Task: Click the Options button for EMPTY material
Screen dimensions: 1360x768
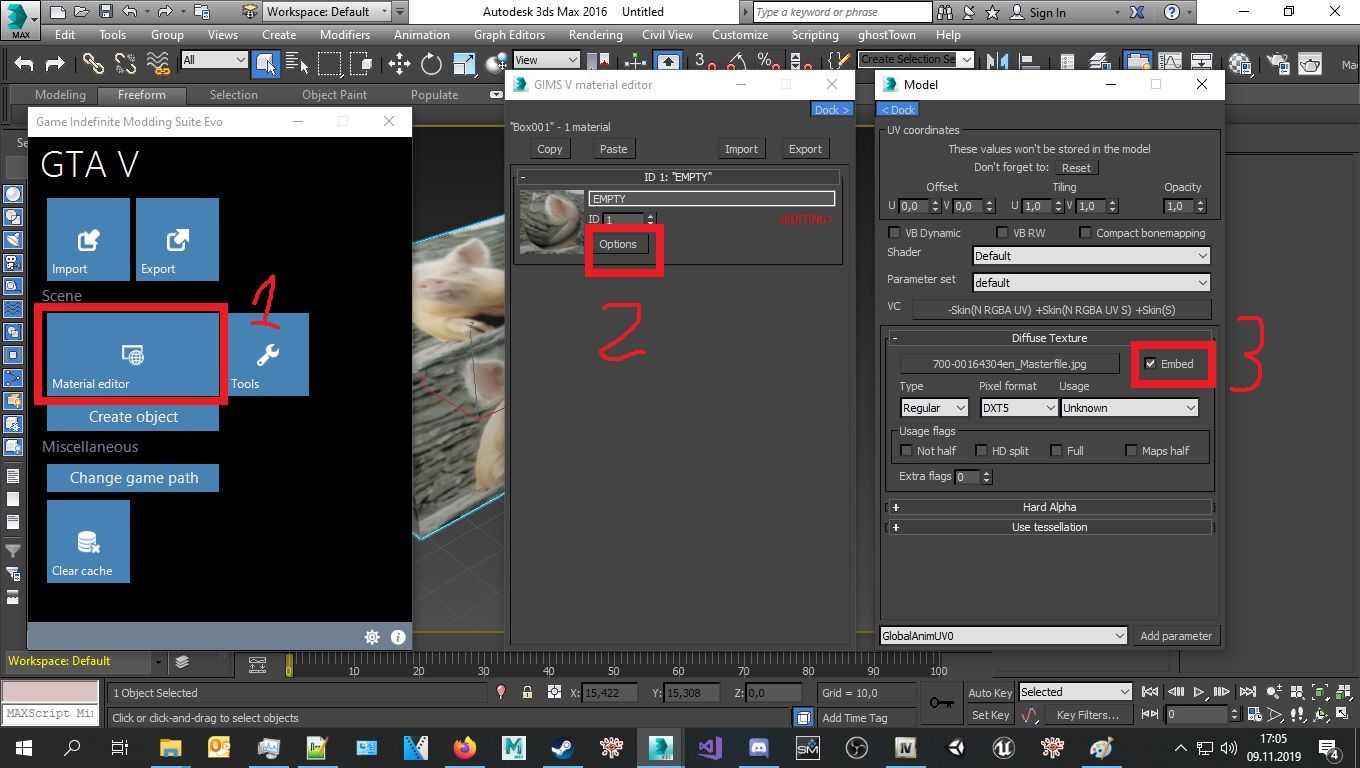Action: click(x=618, y=244)
